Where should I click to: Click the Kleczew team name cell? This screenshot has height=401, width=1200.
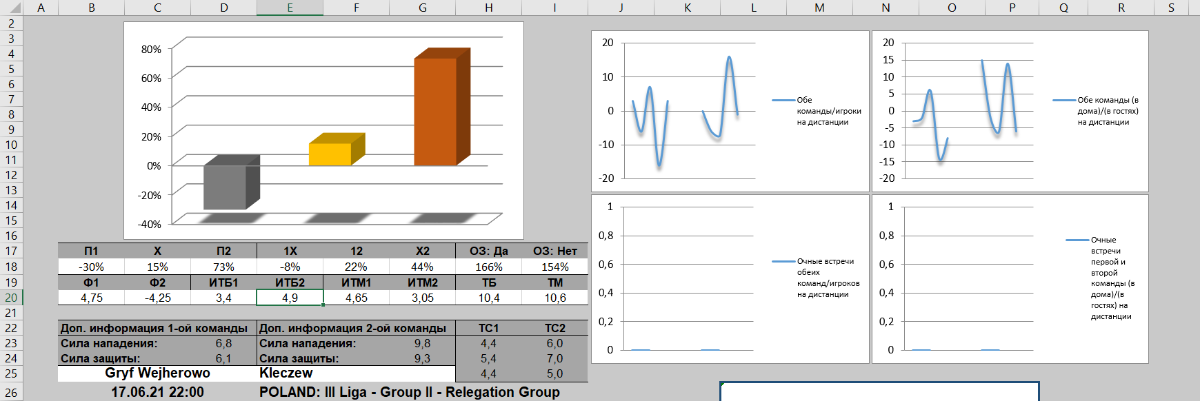coord(355,373)
